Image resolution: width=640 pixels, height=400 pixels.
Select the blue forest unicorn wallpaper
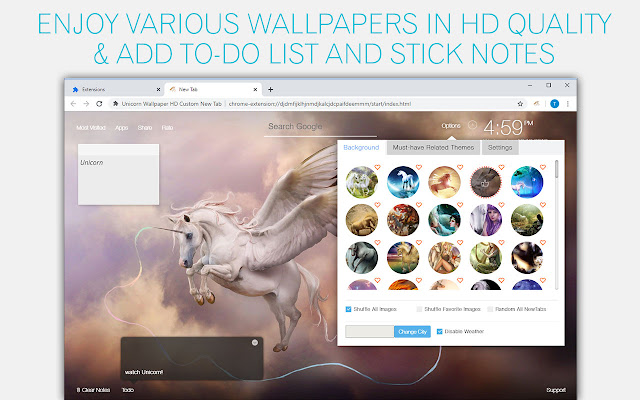[527, 182]
